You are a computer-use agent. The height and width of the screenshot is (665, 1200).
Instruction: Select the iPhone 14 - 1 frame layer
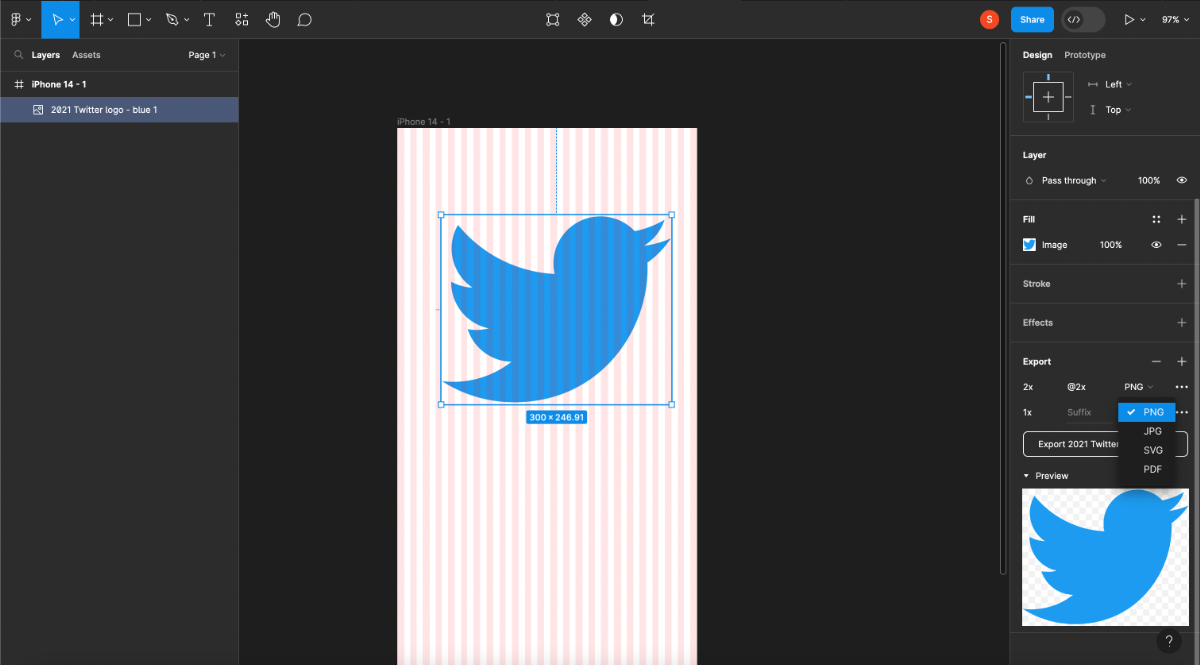[x=119, y=84]
